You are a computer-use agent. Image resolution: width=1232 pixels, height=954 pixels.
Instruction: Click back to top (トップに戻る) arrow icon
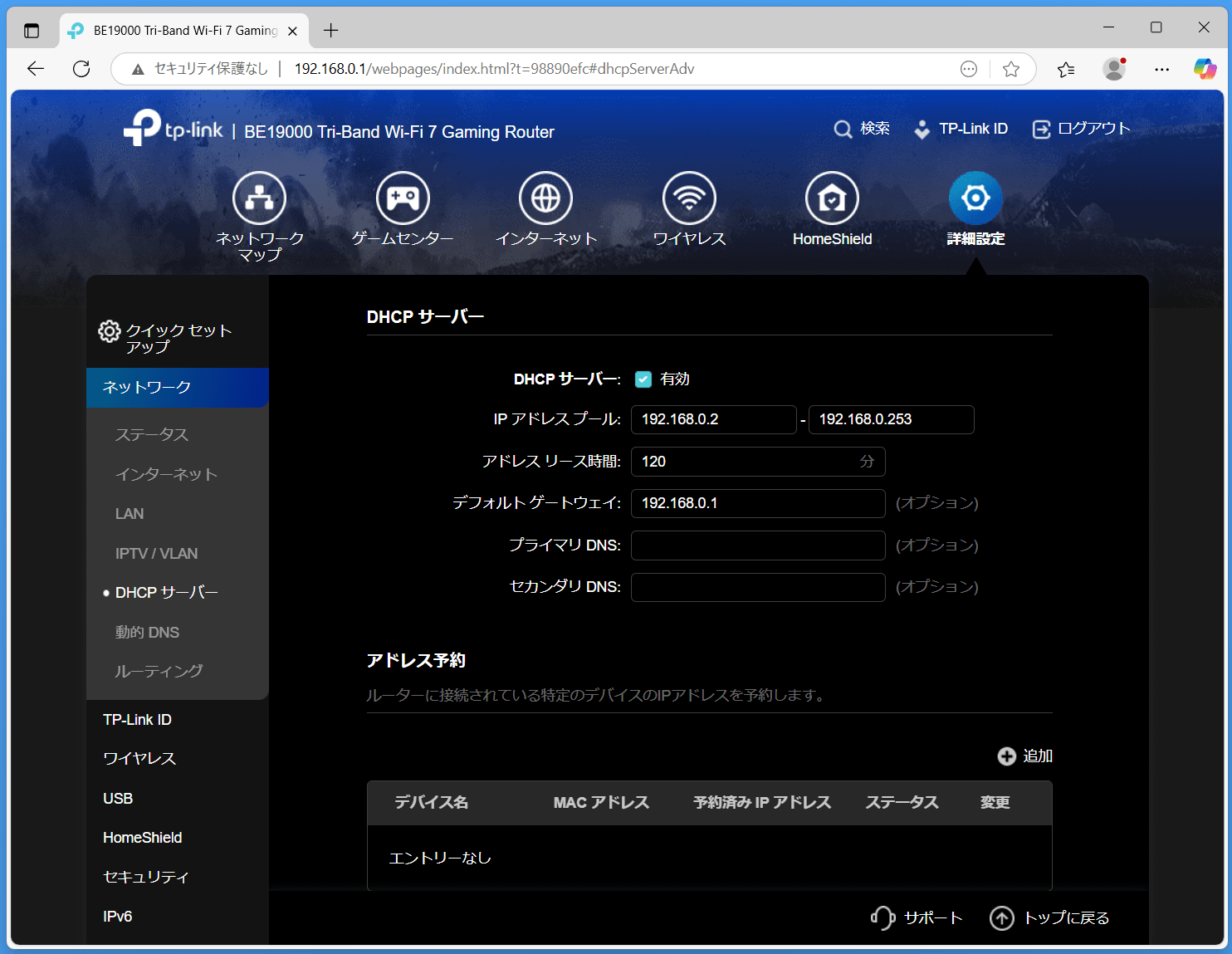(x=1002, y=918)
